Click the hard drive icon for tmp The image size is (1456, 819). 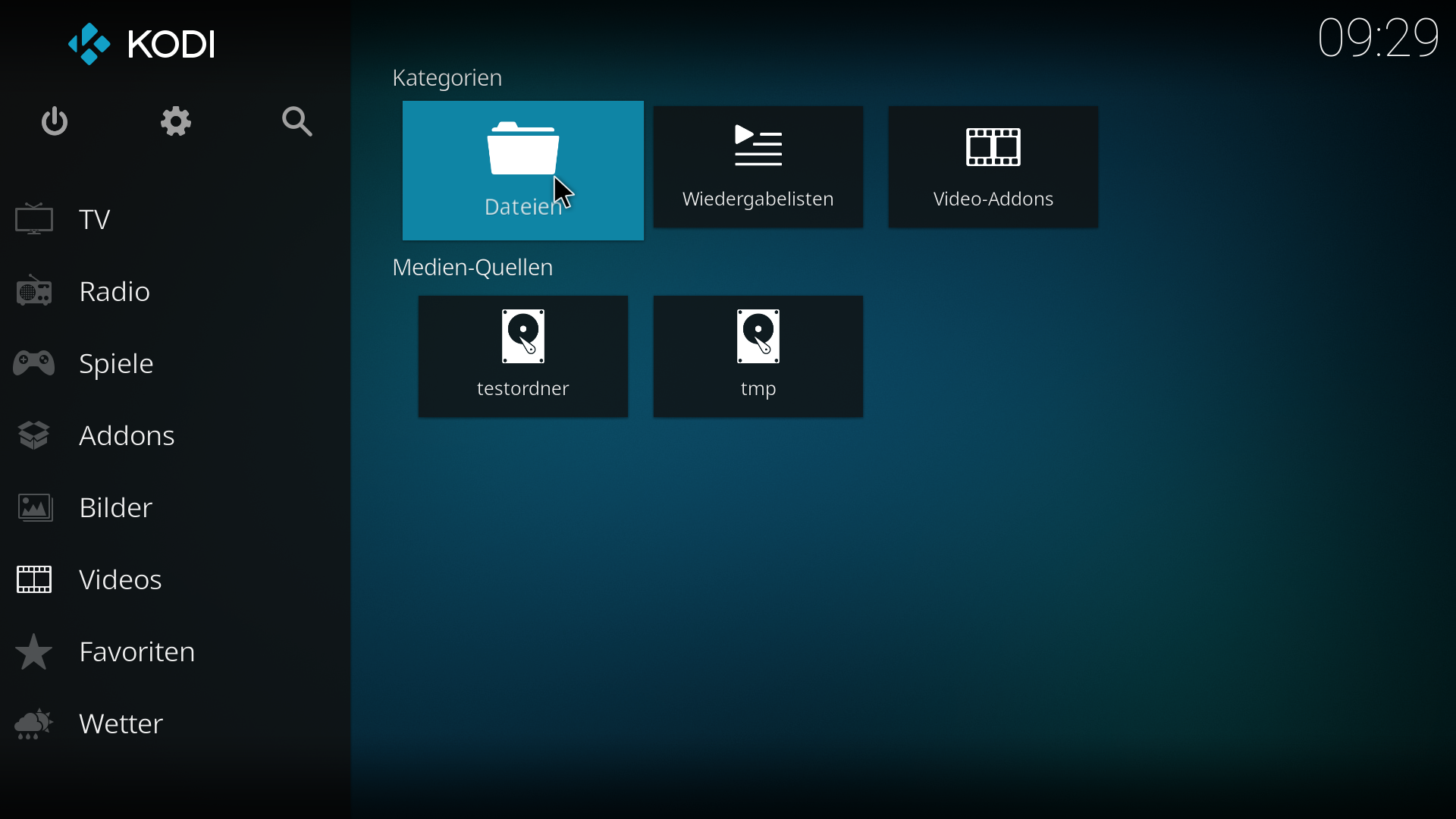coord(758,337)
